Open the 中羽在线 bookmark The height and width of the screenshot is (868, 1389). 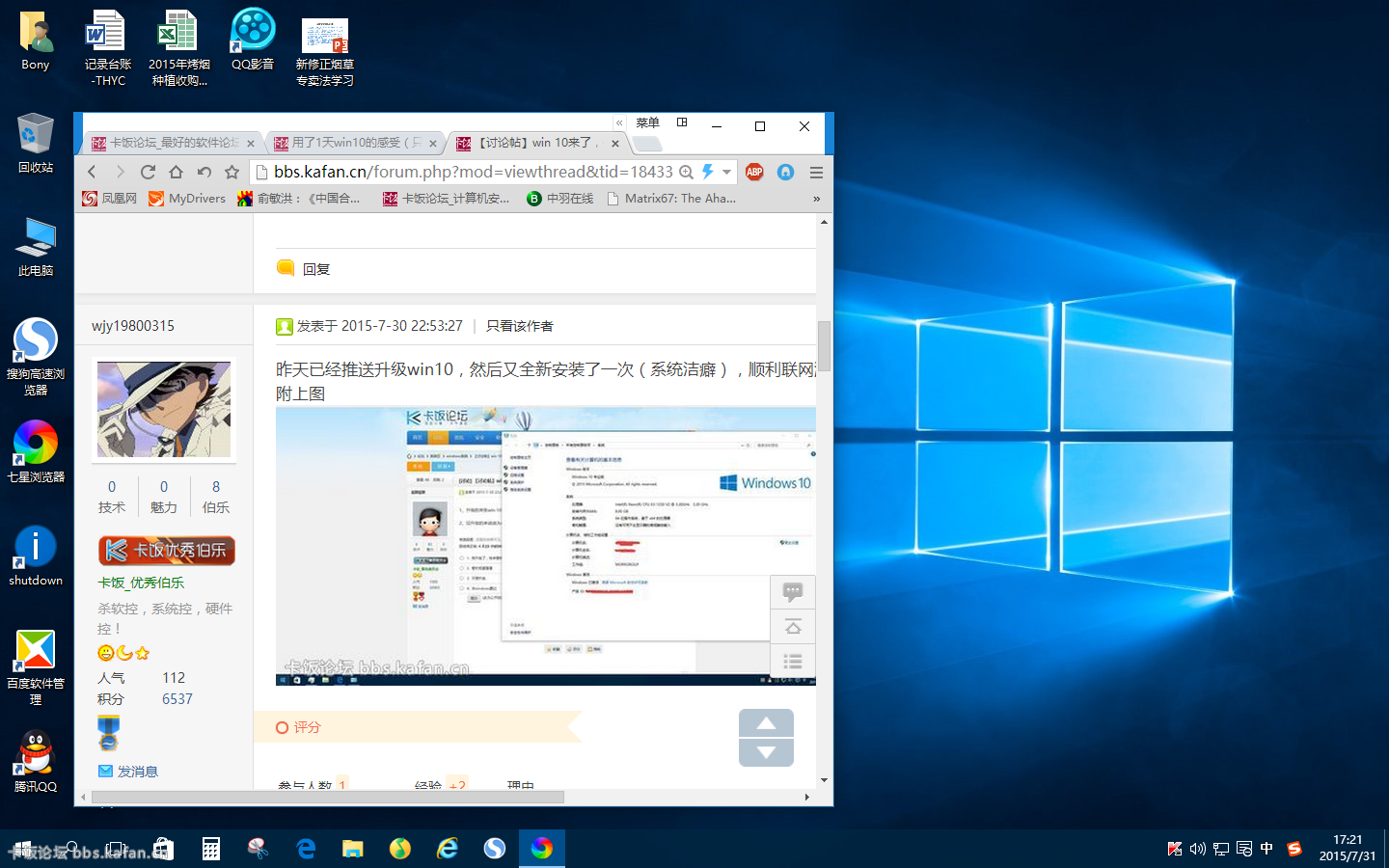[560, 199]
